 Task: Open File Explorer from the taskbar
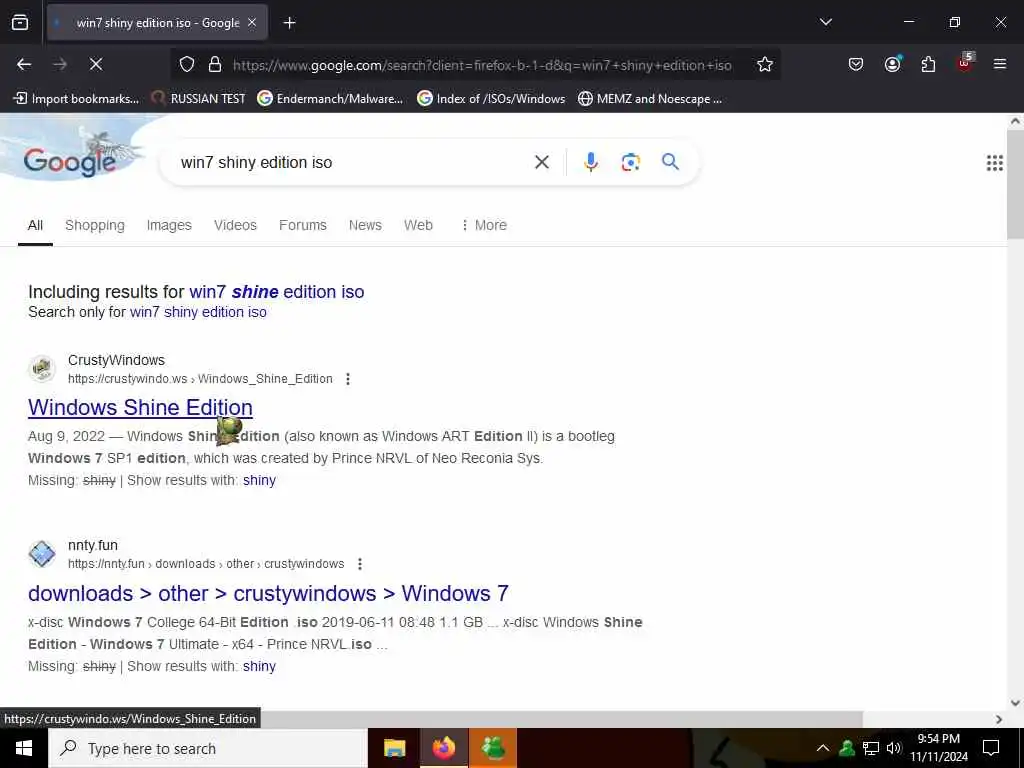[x=394, y=748]
